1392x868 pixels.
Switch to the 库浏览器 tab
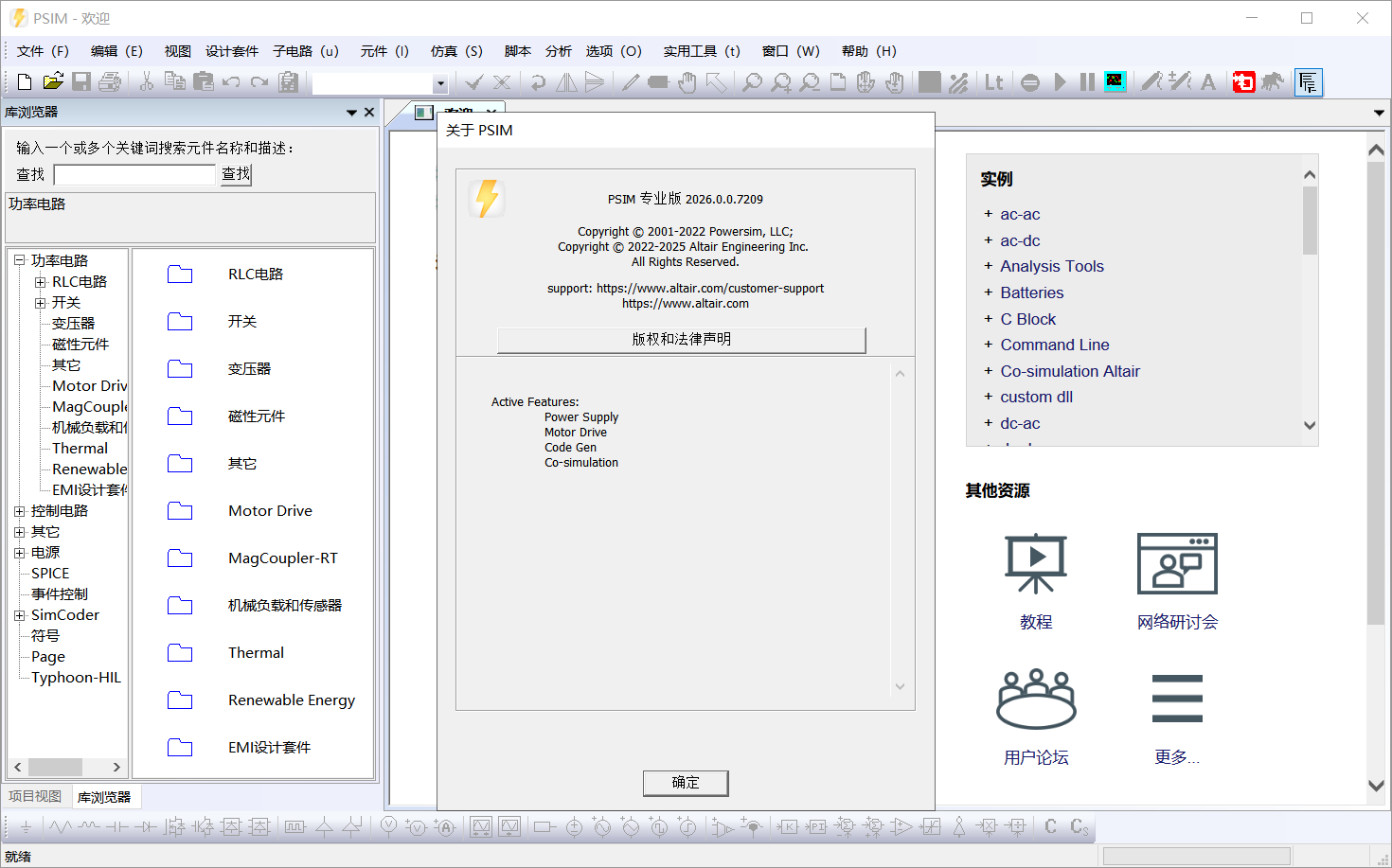104,798
